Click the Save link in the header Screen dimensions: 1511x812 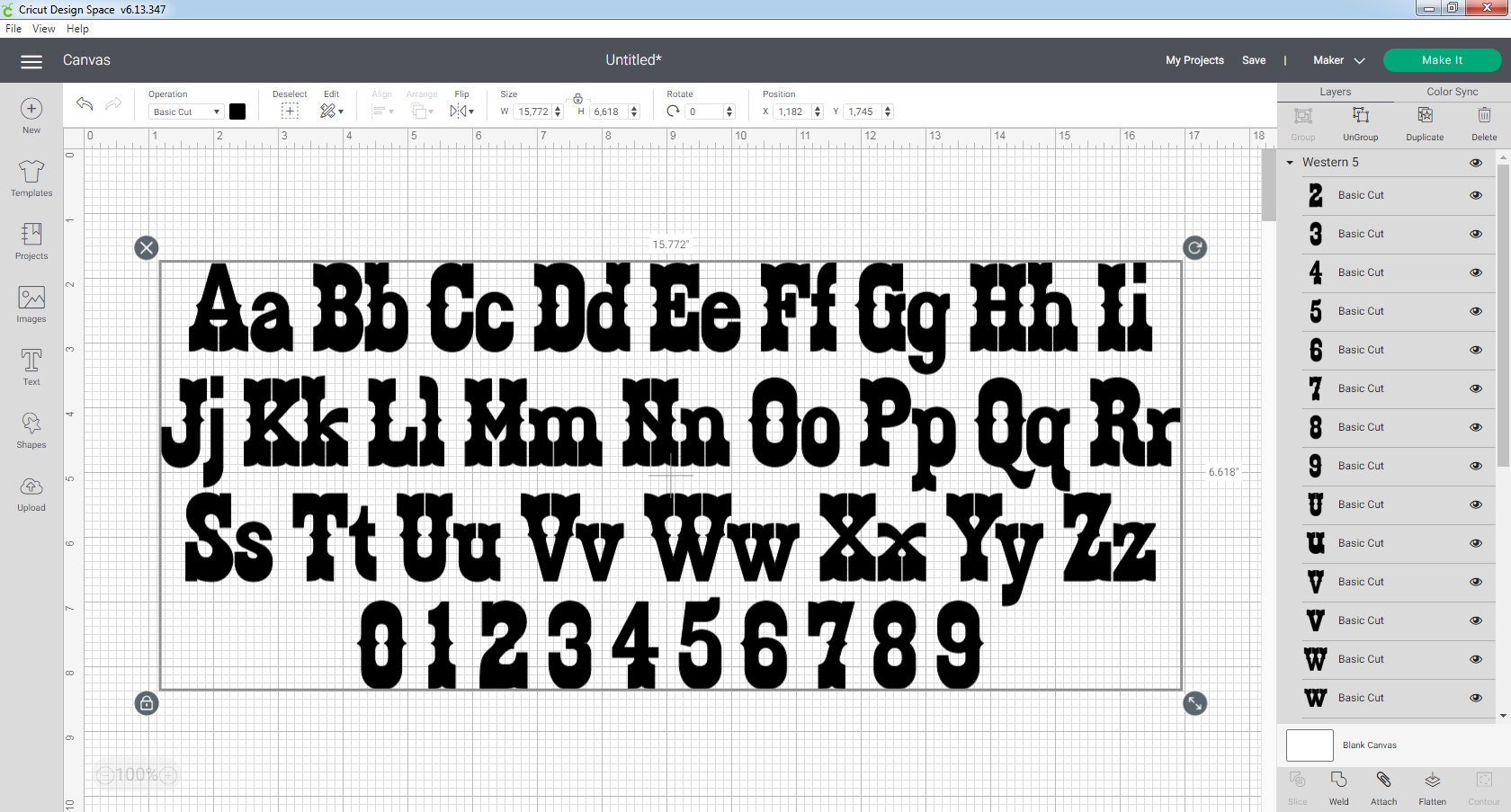[x=1254, y=60]
